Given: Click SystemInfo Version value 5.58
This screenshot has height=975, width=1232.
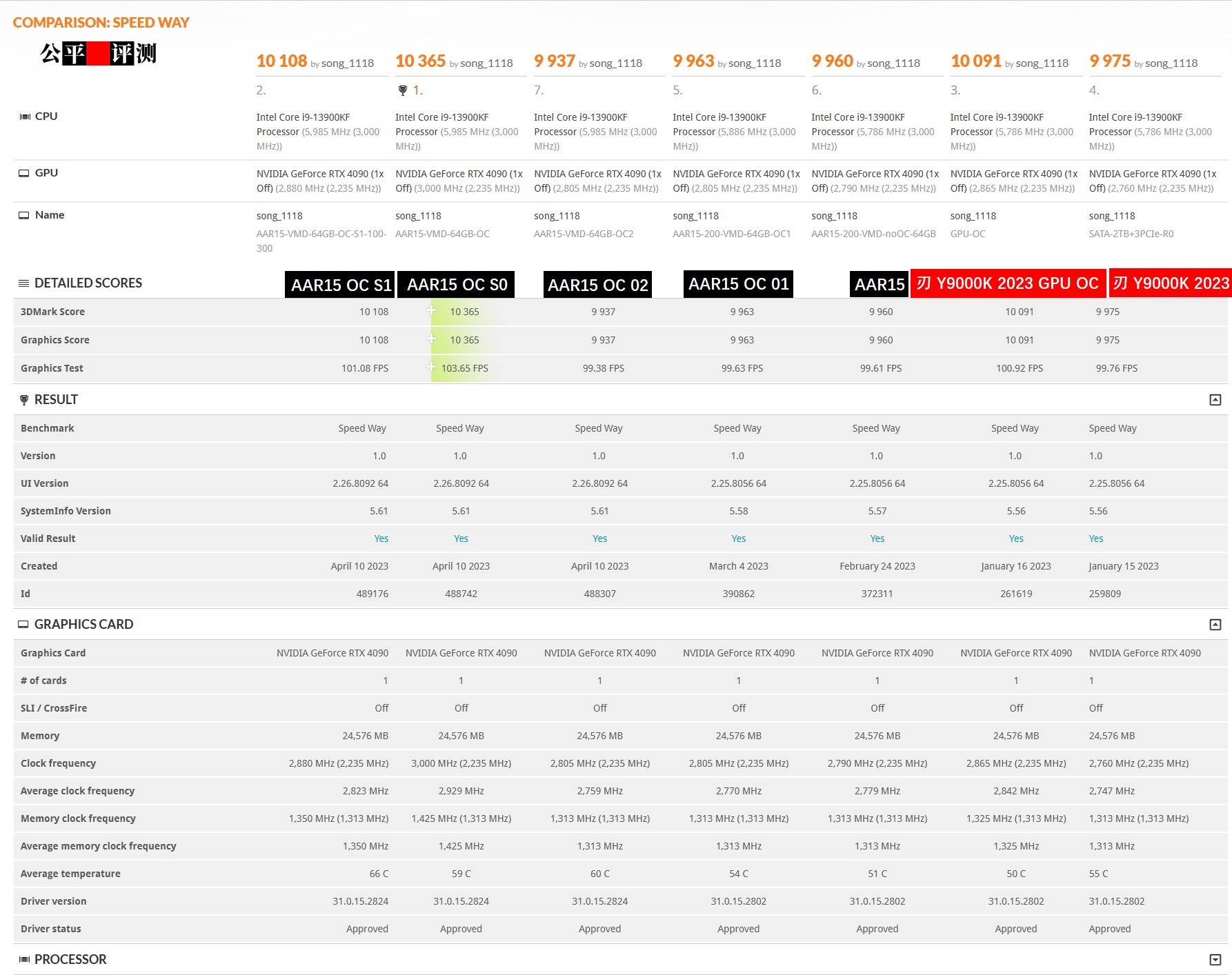Looking at the screenshot, I should [x=739, y=512].
